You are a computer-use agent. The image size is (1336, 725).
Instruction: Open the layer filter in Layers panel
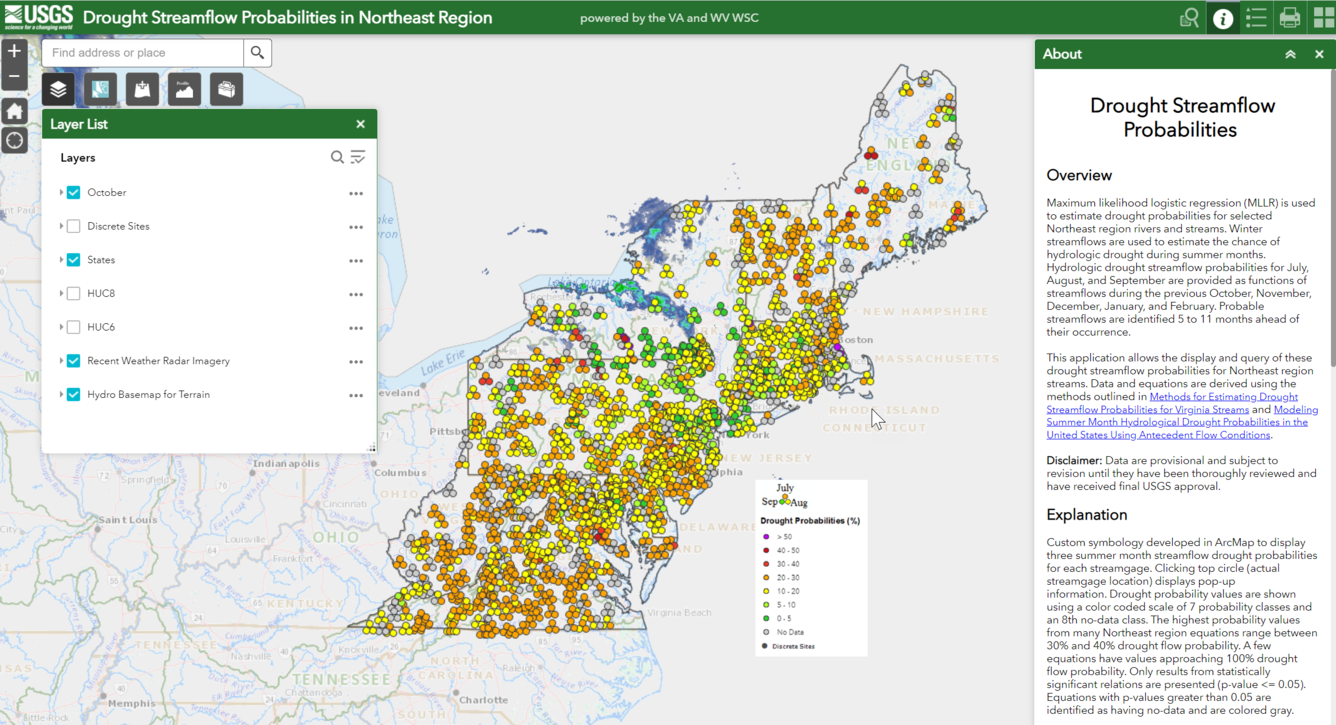tap(358, 157)
